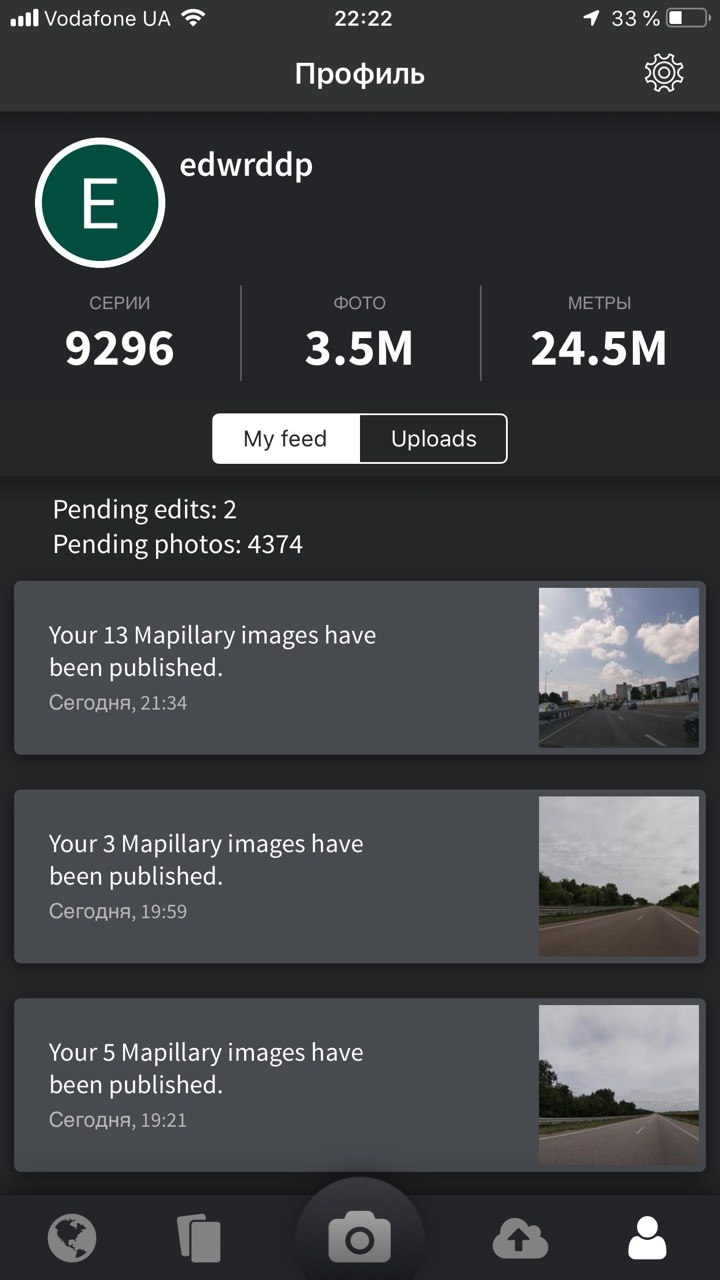Select the profile person tab icon
Viewport: 720px width, 1280px height.
tap(647, 1239)
